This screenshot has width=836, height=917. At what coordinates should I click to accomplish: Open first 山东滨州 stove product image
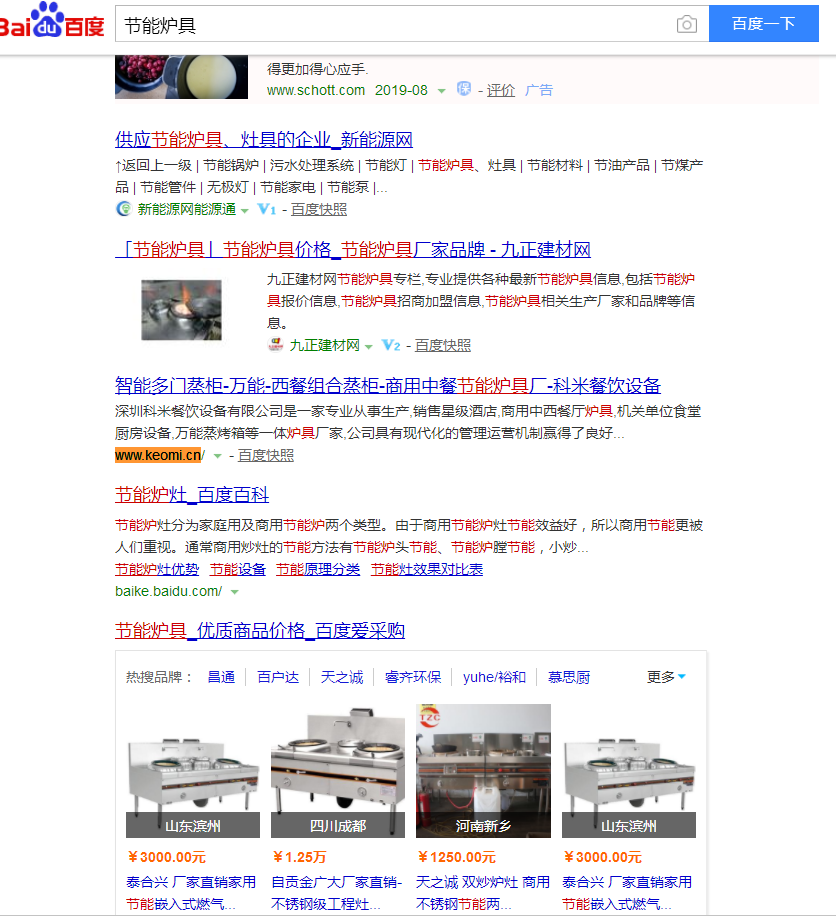[x=193, y=771]
